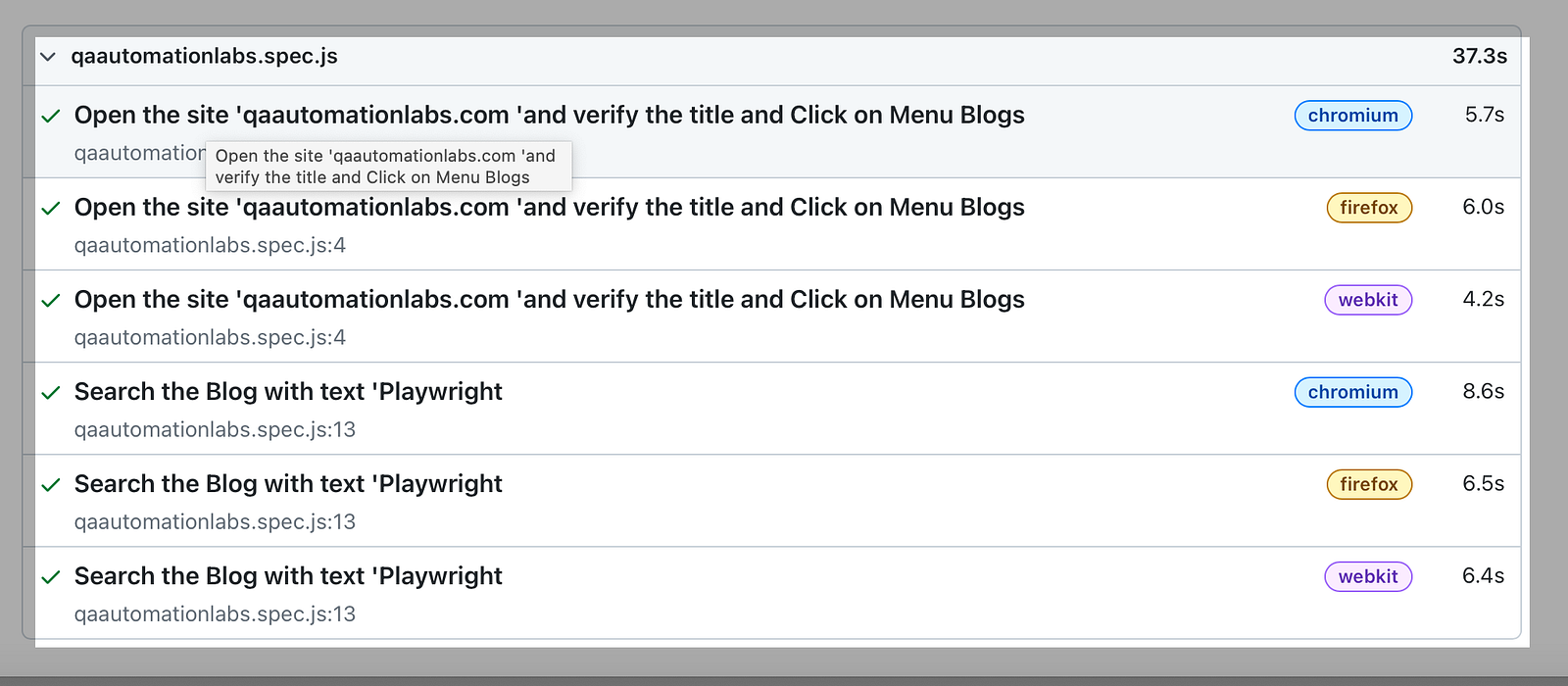Click the passed checkmark of webkit 6.4s Search test
The height and width of the screenshot is (686, 1568).
point(51,577)
